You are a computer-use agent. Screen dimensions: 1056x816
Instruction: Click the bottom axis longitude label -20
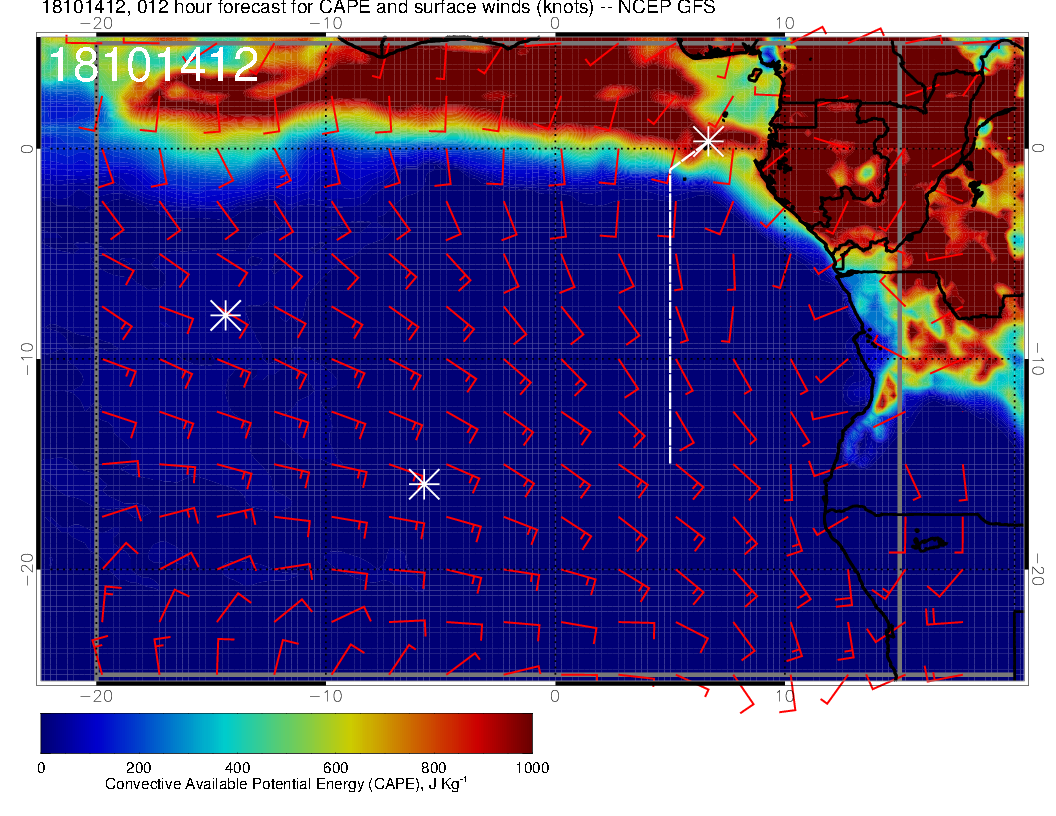coord(95,695)
